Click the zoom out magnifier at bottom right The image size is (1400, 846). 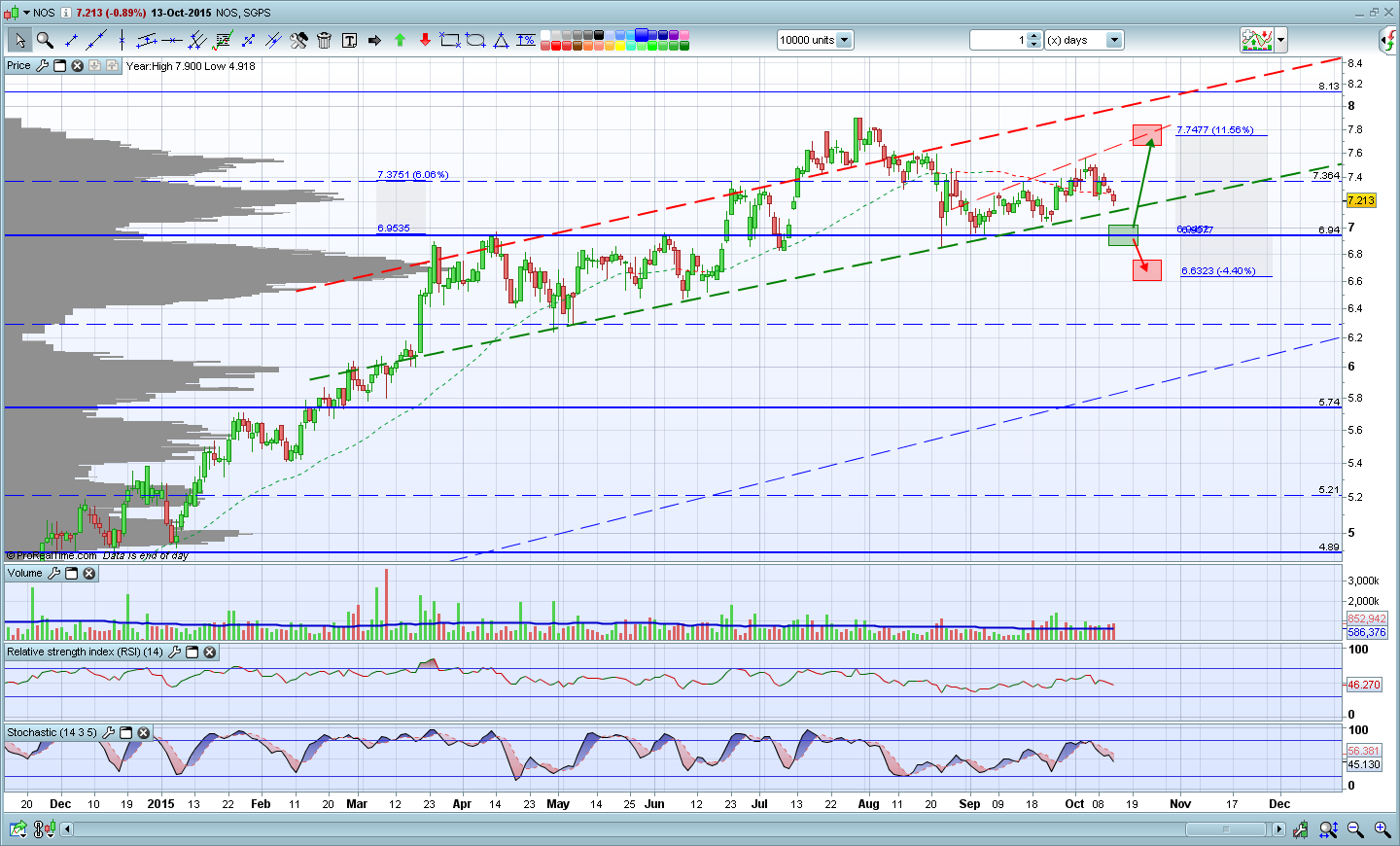(1355, 829)
